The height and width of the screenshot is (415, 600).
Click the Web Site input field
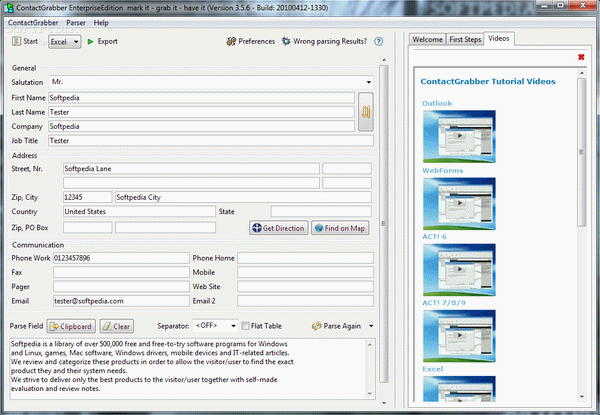(x=305, y=286)
